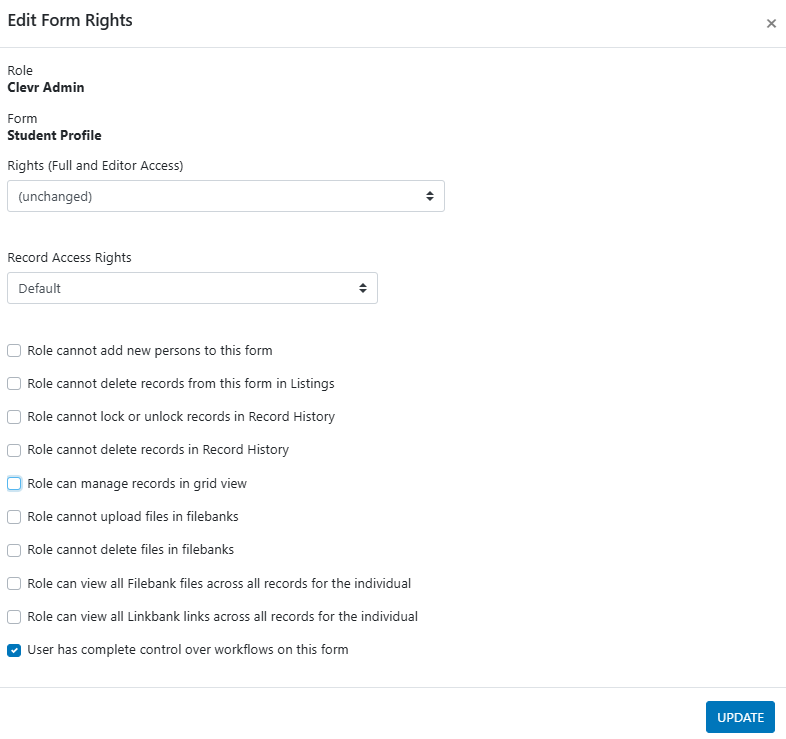This screenshot has width=786, height=739.
Task: Enable 'Role can manage records in grid view'
Action: (x=14, y=484)
